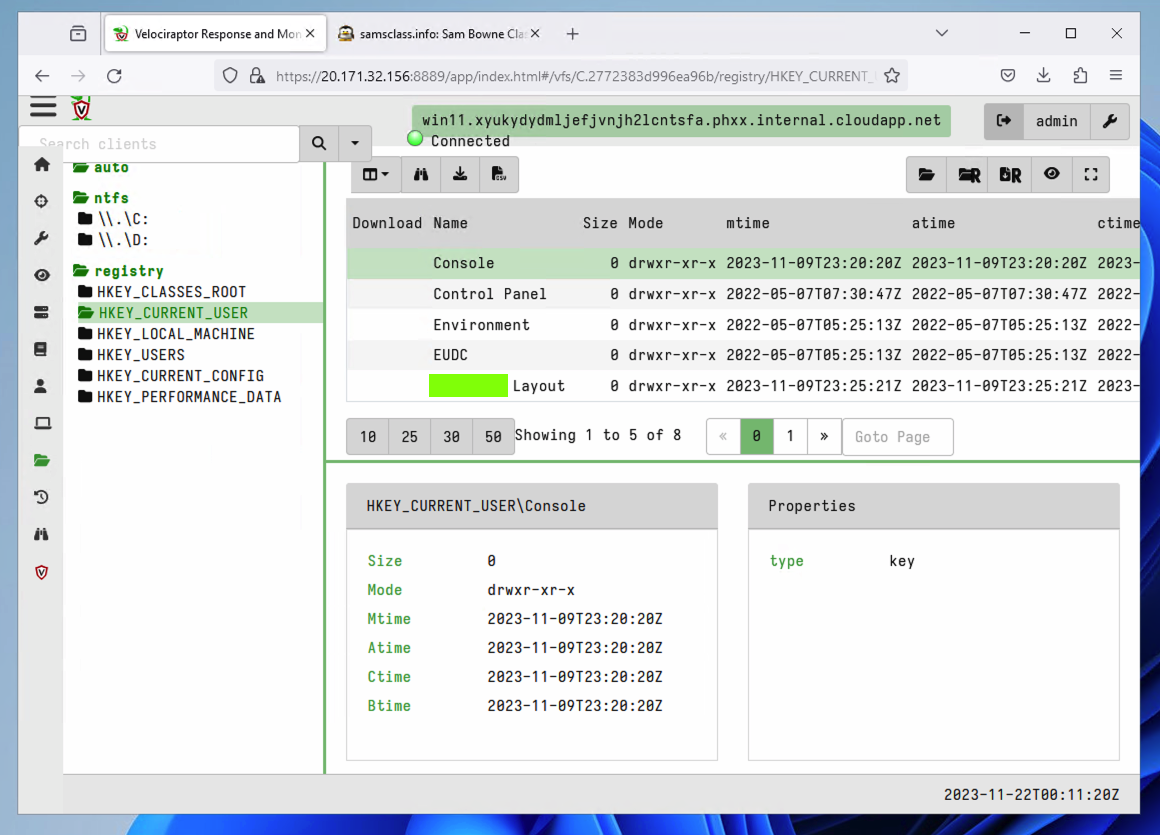Select the Layout row

(743, 385)
